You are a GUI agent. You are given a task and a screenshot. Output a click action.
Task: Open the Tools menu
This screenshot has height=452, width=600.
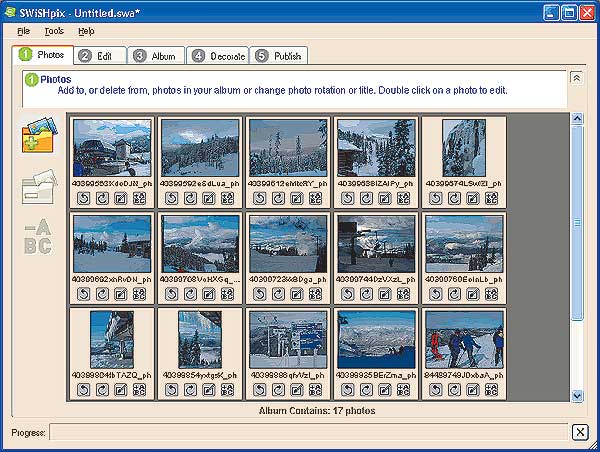point(54,32)
